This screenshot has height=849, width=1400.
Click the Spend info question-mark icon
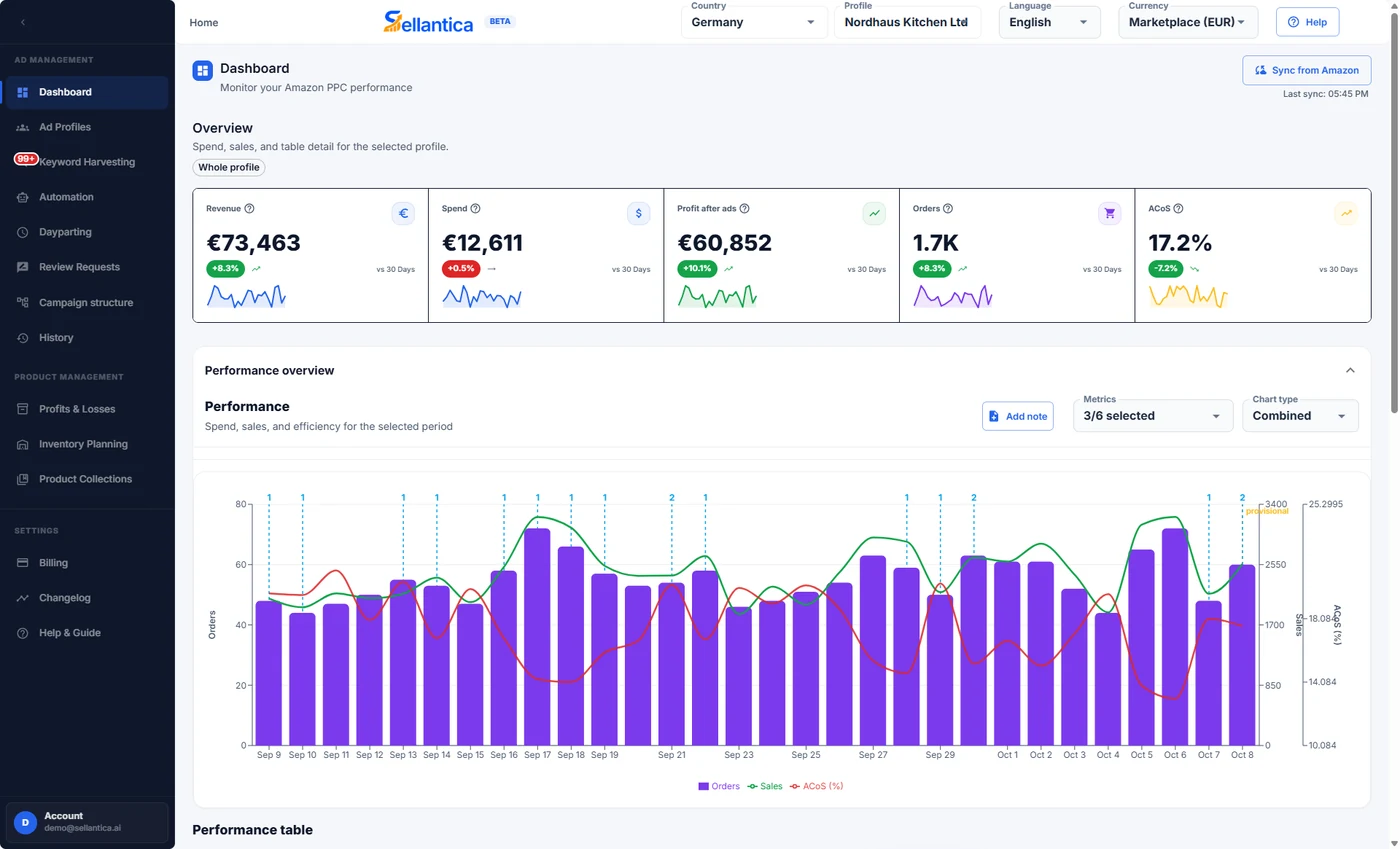[475, 209]
